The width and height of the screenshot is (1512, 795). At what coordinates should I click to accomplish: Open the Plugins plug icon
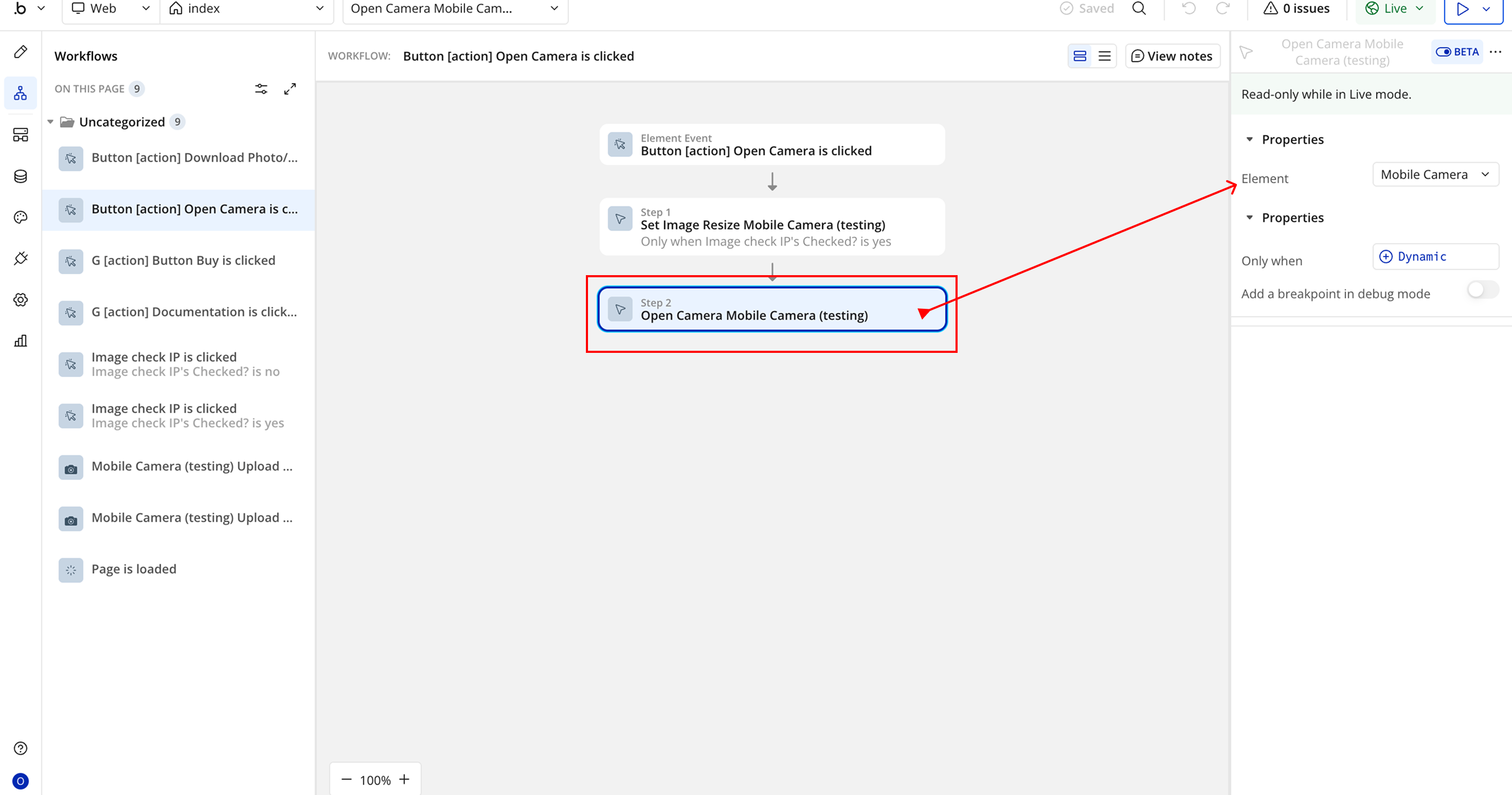[x=20, y=258]
